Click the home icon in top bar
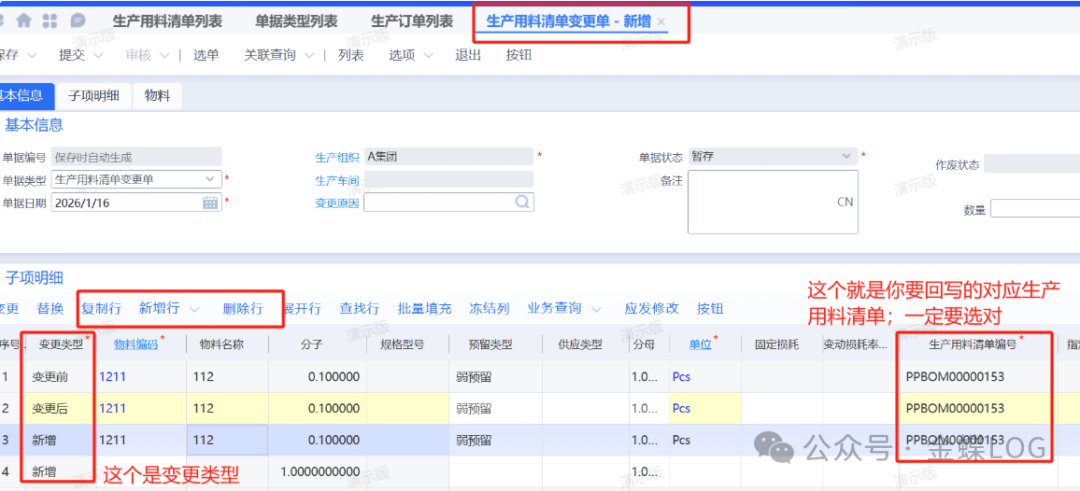This screenshot has height=491, width=1080. (x=24, y=20)
